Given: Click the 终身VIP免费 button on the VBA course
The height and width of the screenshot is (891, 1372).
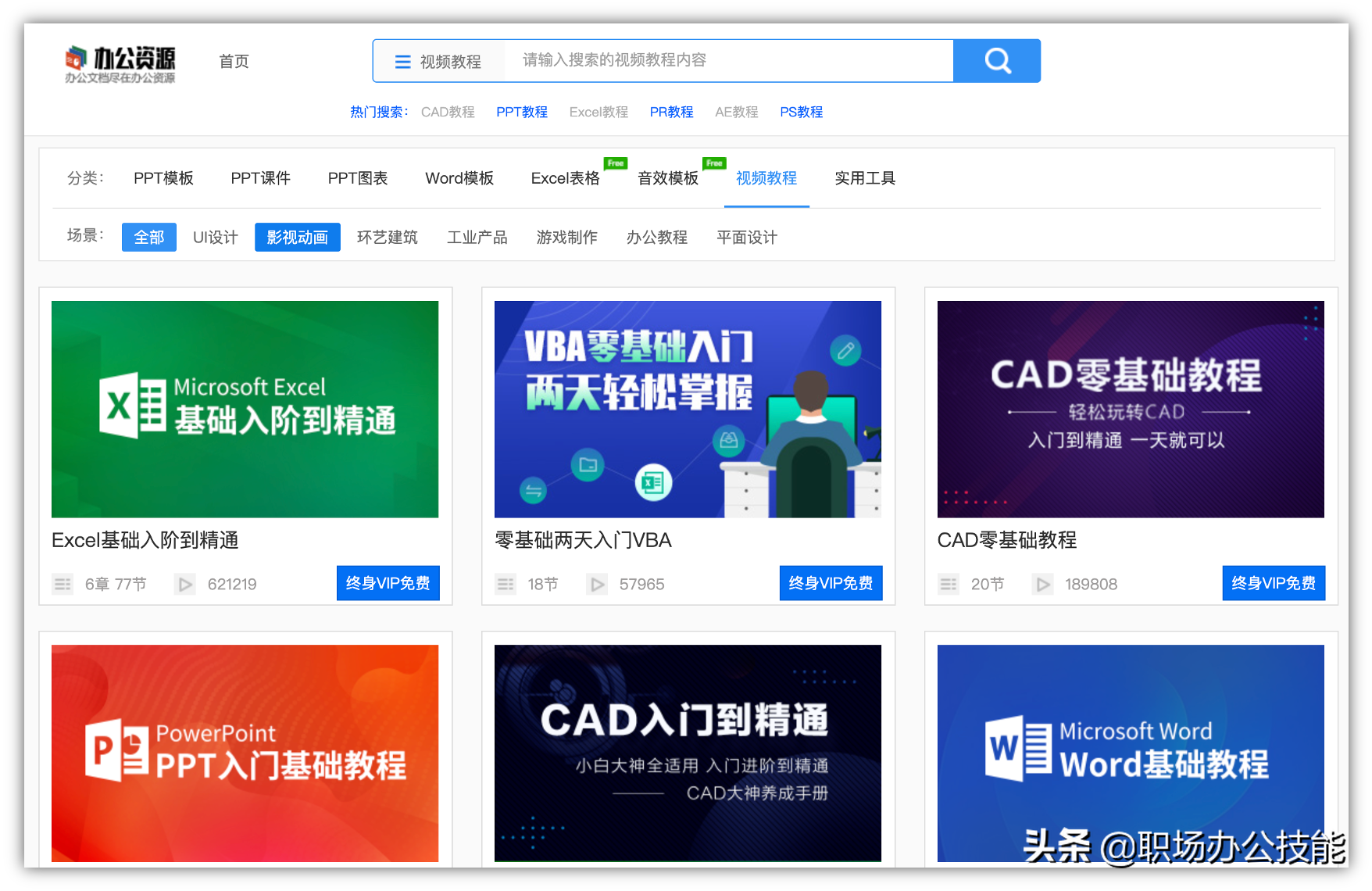Looking at the screenshot, I should (x=831, y=582).
